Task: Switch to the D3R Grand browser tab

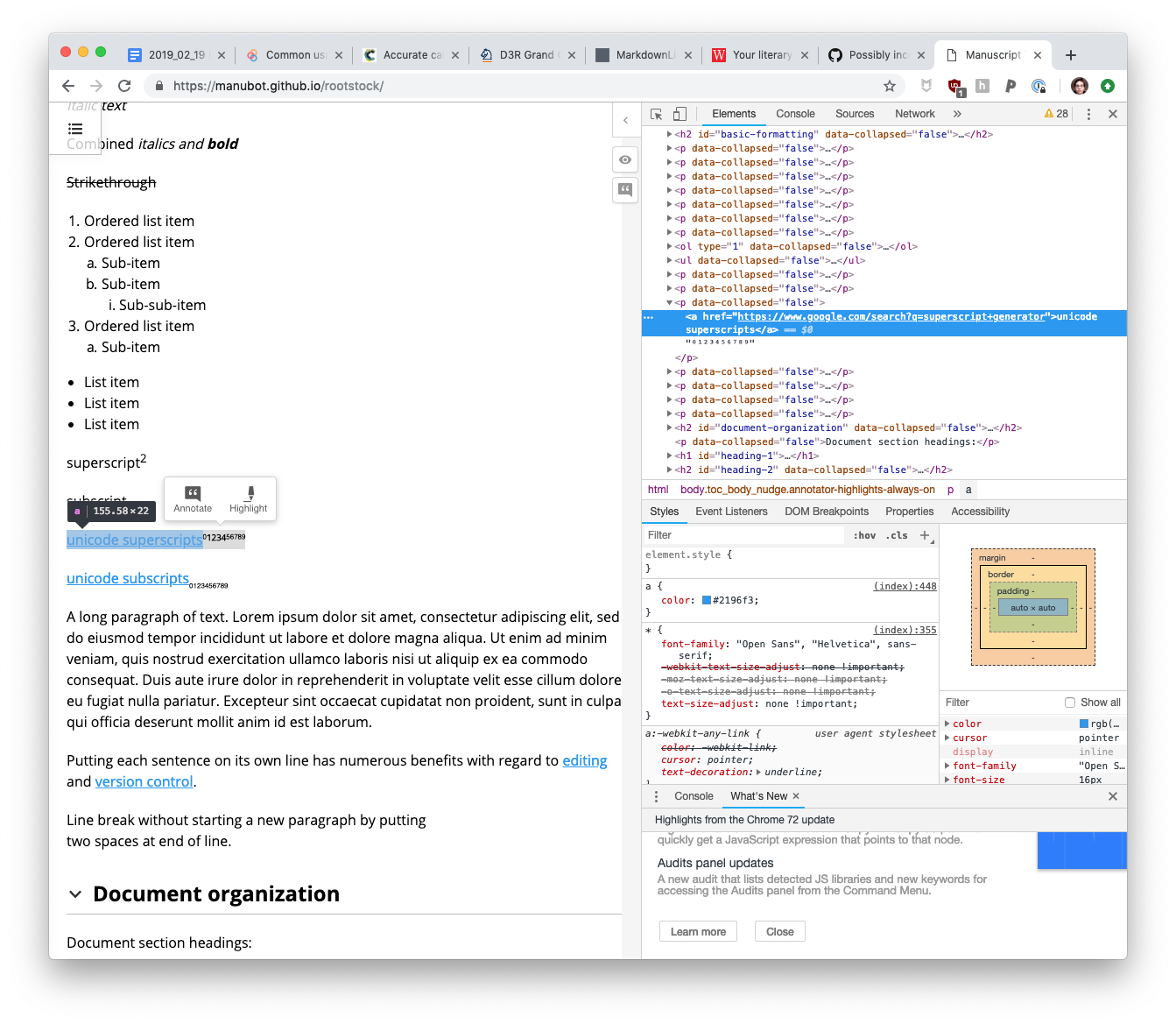Action: point(527,55)
